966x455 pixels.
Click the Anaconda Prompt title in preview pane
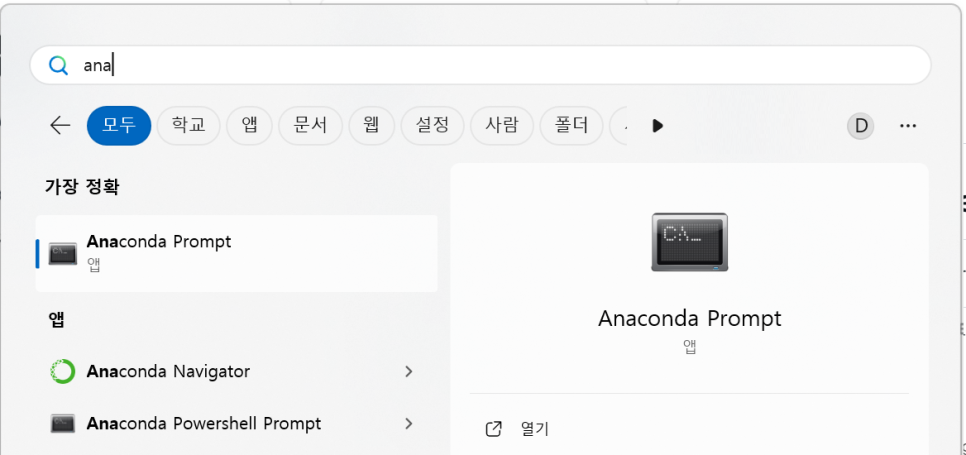(689, 318)
